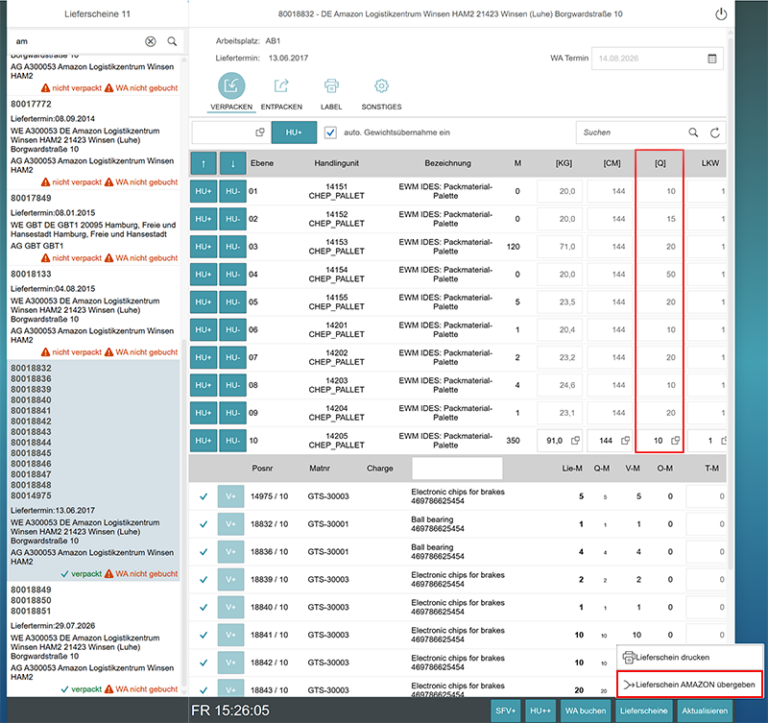
Task: Click the WA buchen button
Action: coord(585,711)
